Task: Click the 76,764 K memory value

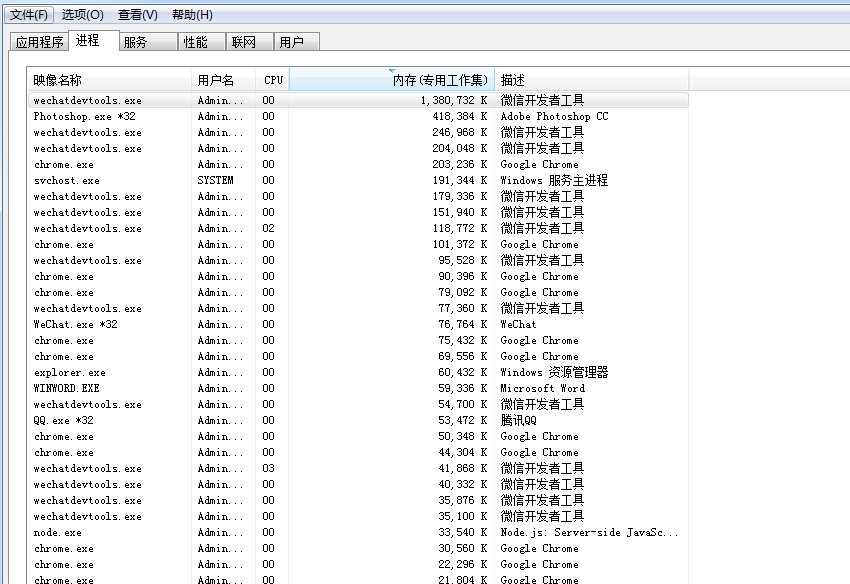Action: click(462, 324)
